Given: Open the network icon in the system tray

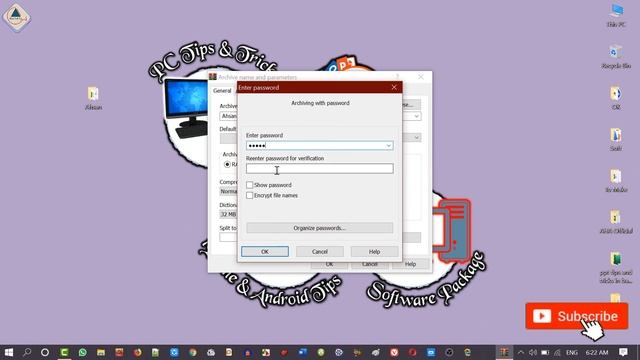Looking at the screenshot, I should tap(557, 352).
